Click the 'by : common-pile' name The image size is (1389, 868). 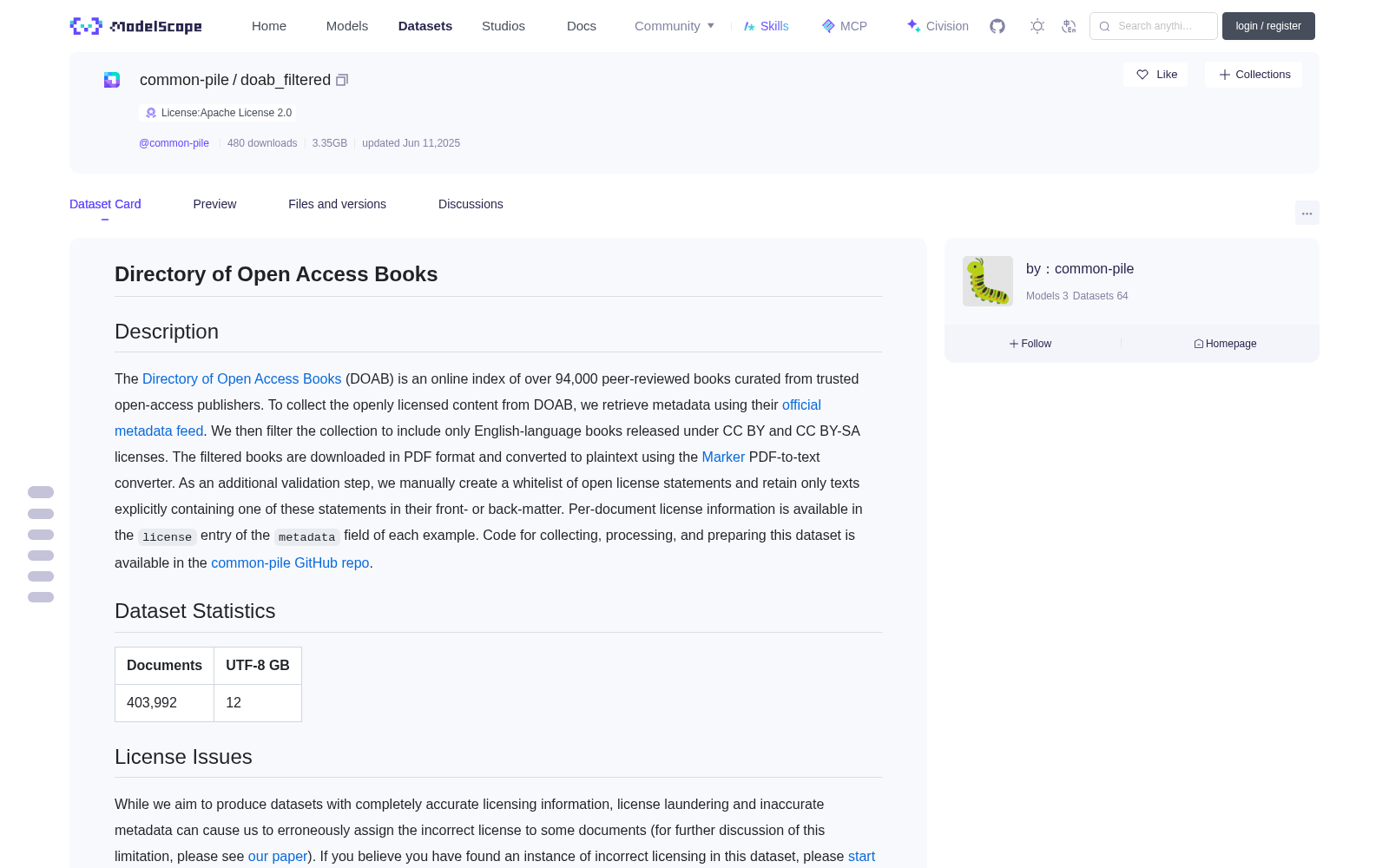[1080, 269]
